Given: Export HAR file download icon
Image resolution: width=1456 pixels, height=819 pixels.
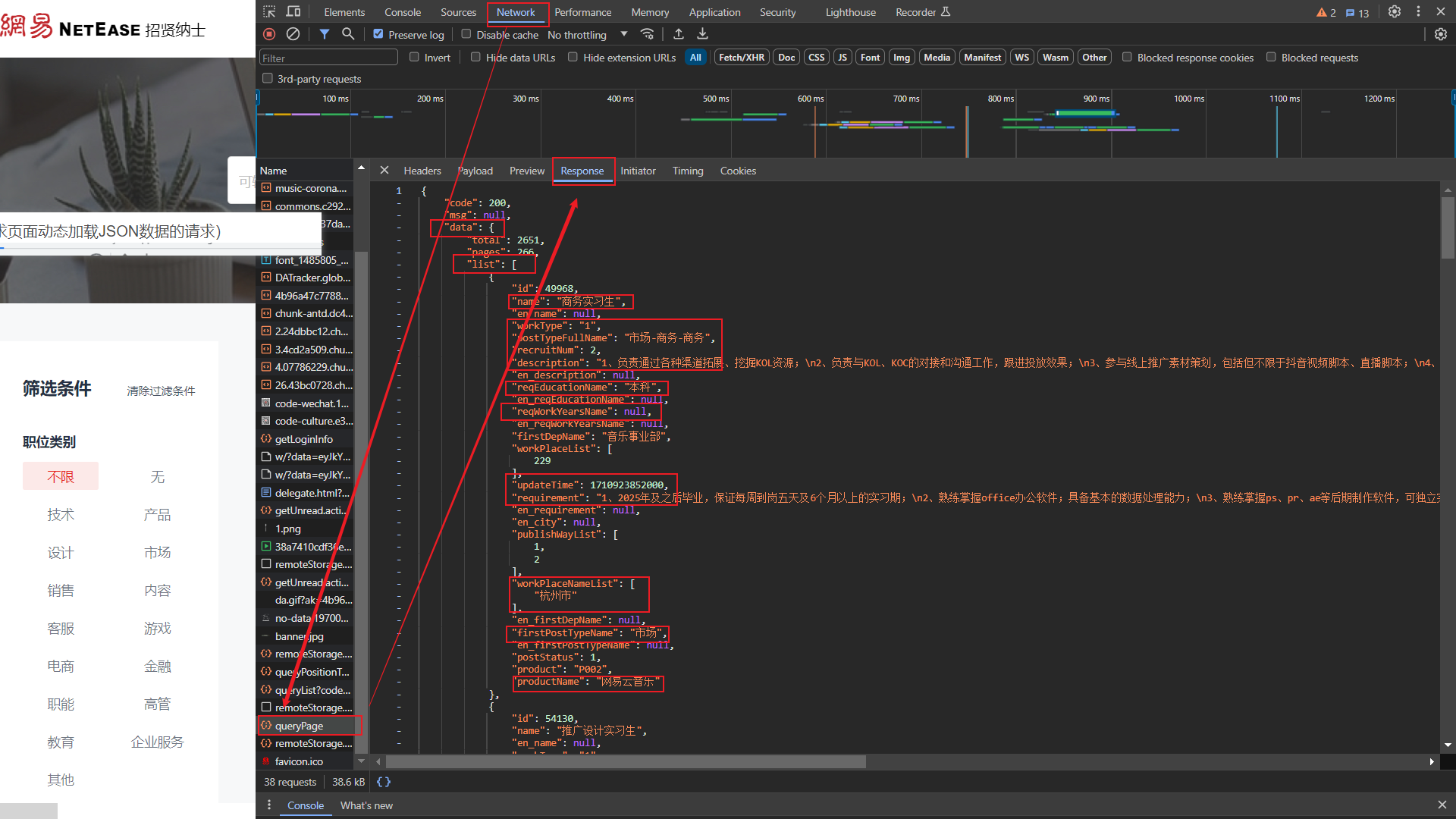Looking at the screenshot, I should pyautogui.click(x=703, y=34).
